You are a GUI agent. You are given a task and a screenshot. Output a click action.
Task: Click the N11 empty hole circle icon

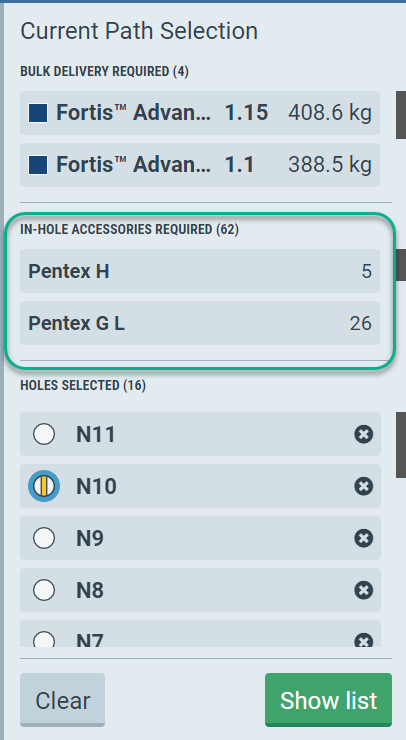point(44,434)
